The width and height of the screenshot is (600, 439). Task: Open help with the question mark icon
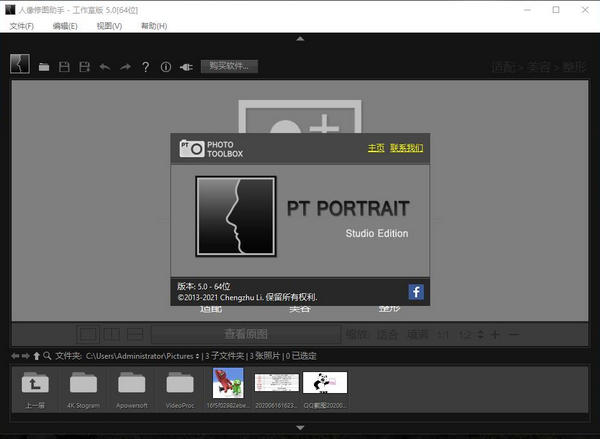(x=145, y=67)
